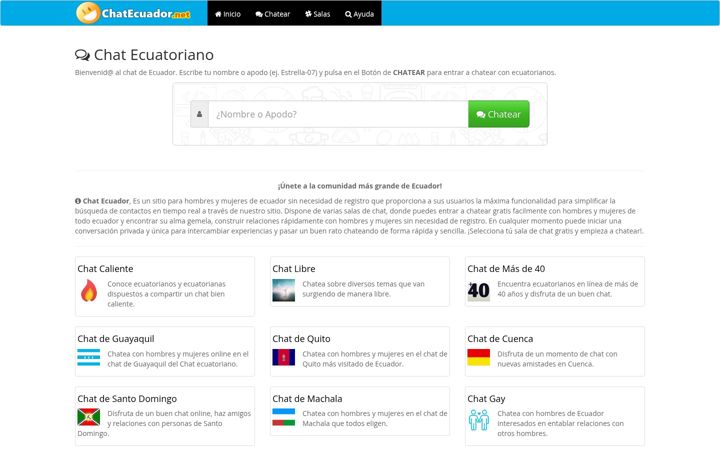This screenshot has width=720, height=450.
Task: Open the Ayuda menu item
Action: (x=360, y=14)
